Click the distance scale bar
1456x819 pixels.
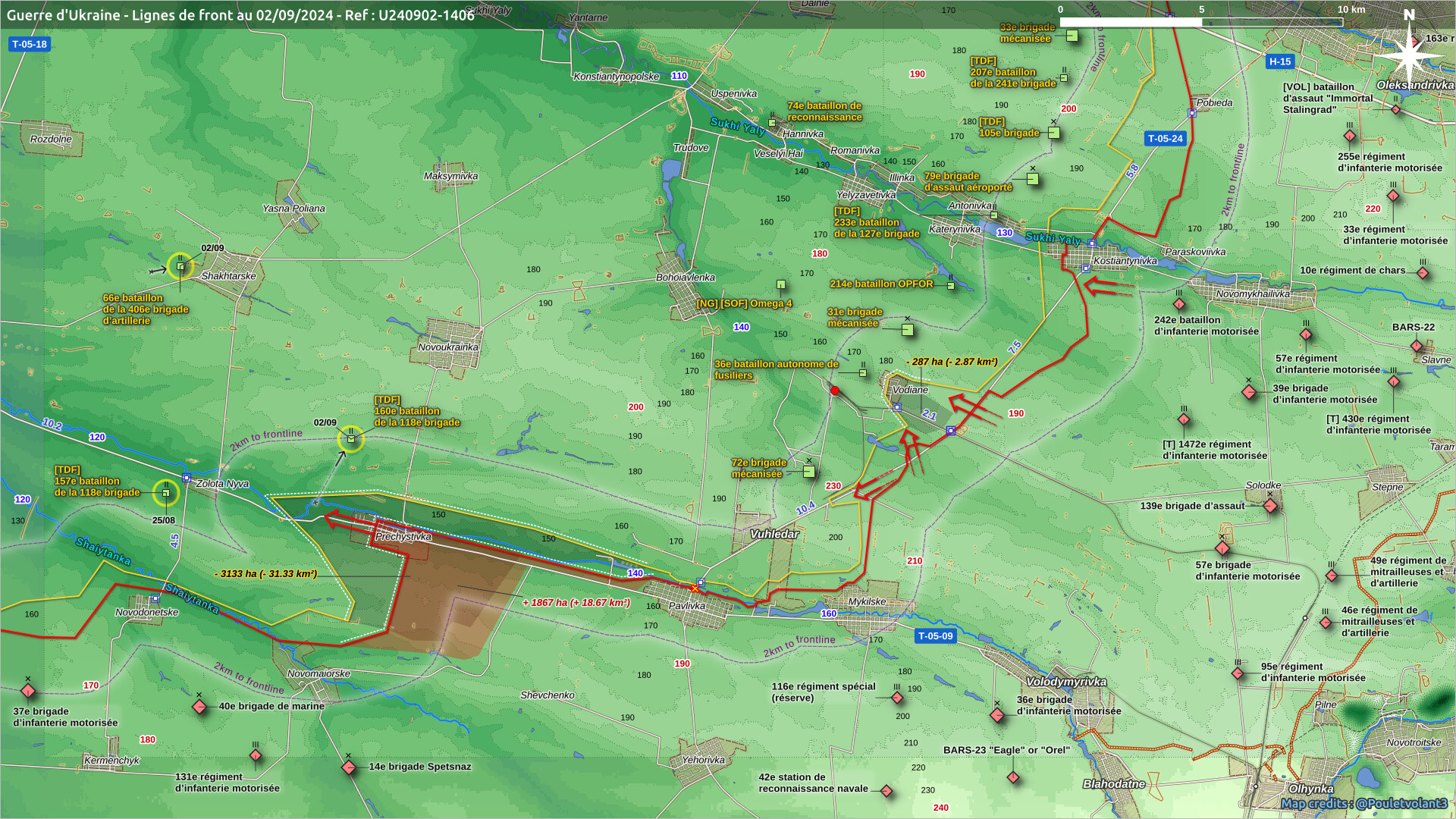click(1201, 22)
